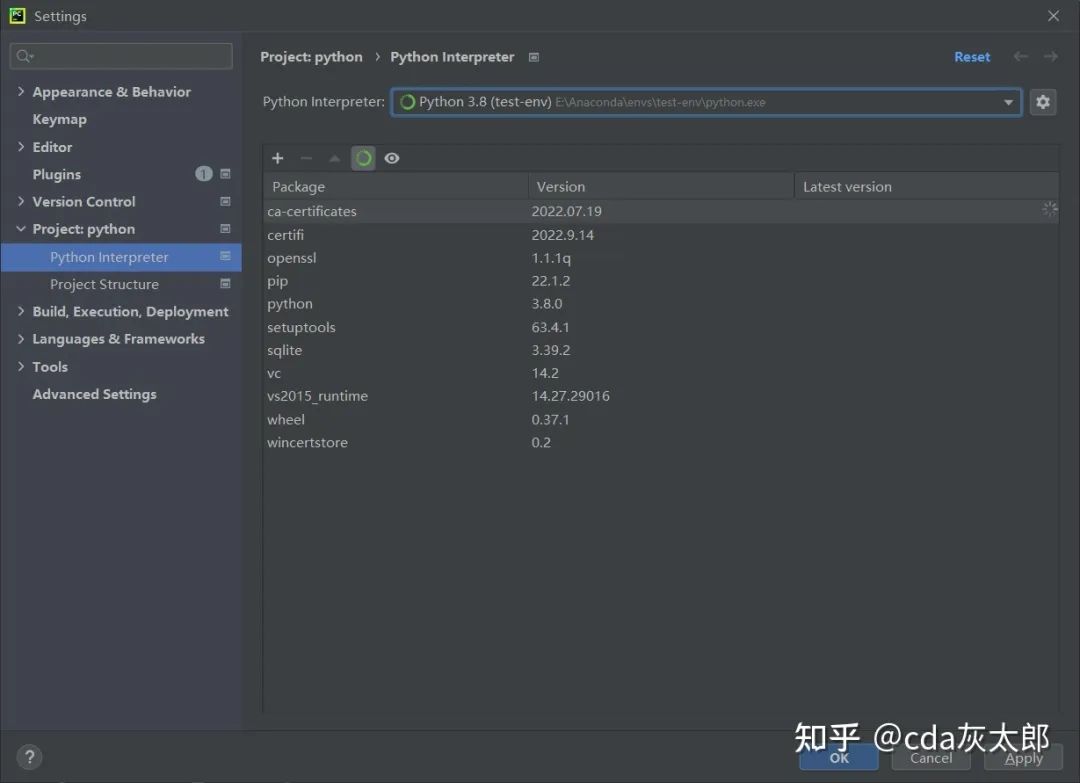1080x783 pixels.
Task: Close the Settings dialog
Action: pyautogui.click(x=1053, y=16)
